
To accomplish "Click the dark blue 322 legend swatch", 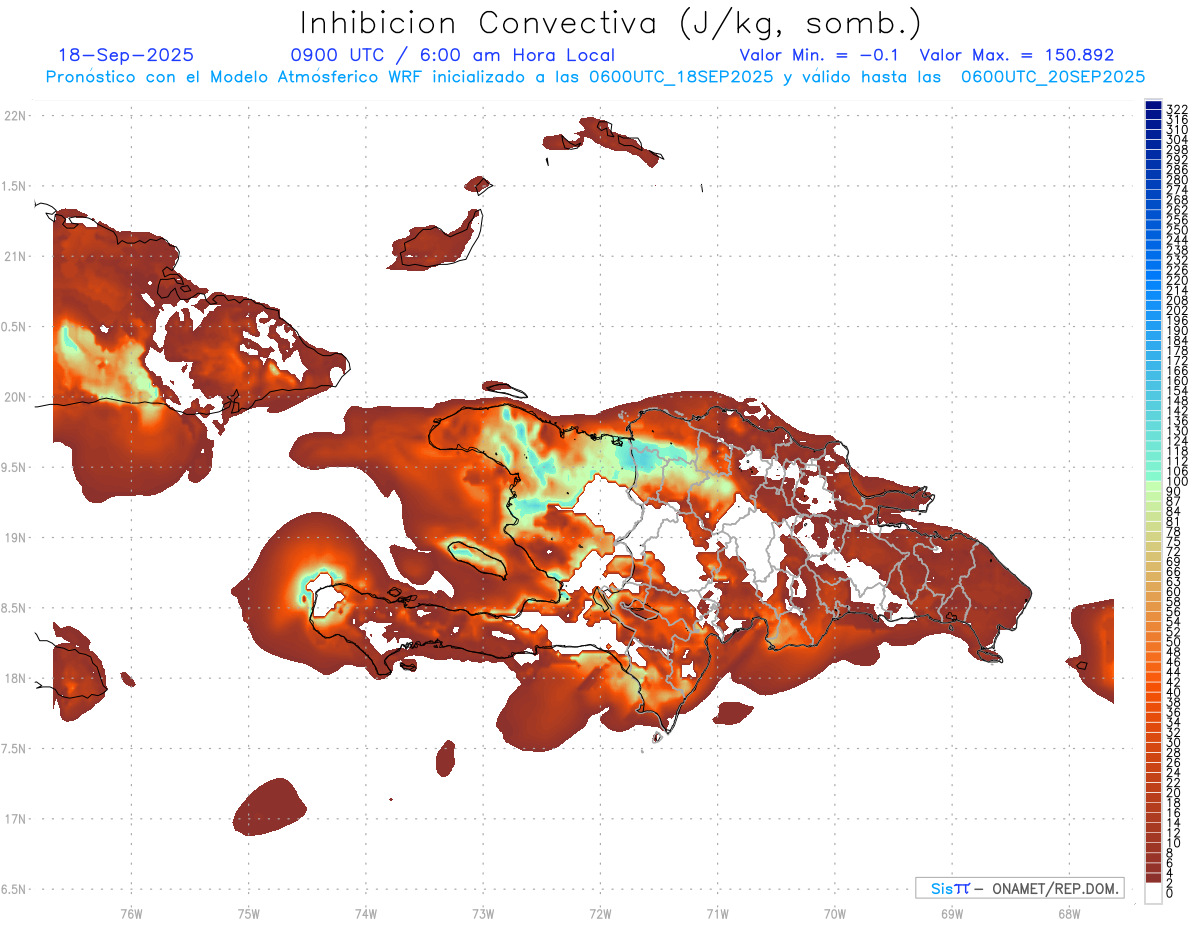I will tap(1154, 106).
